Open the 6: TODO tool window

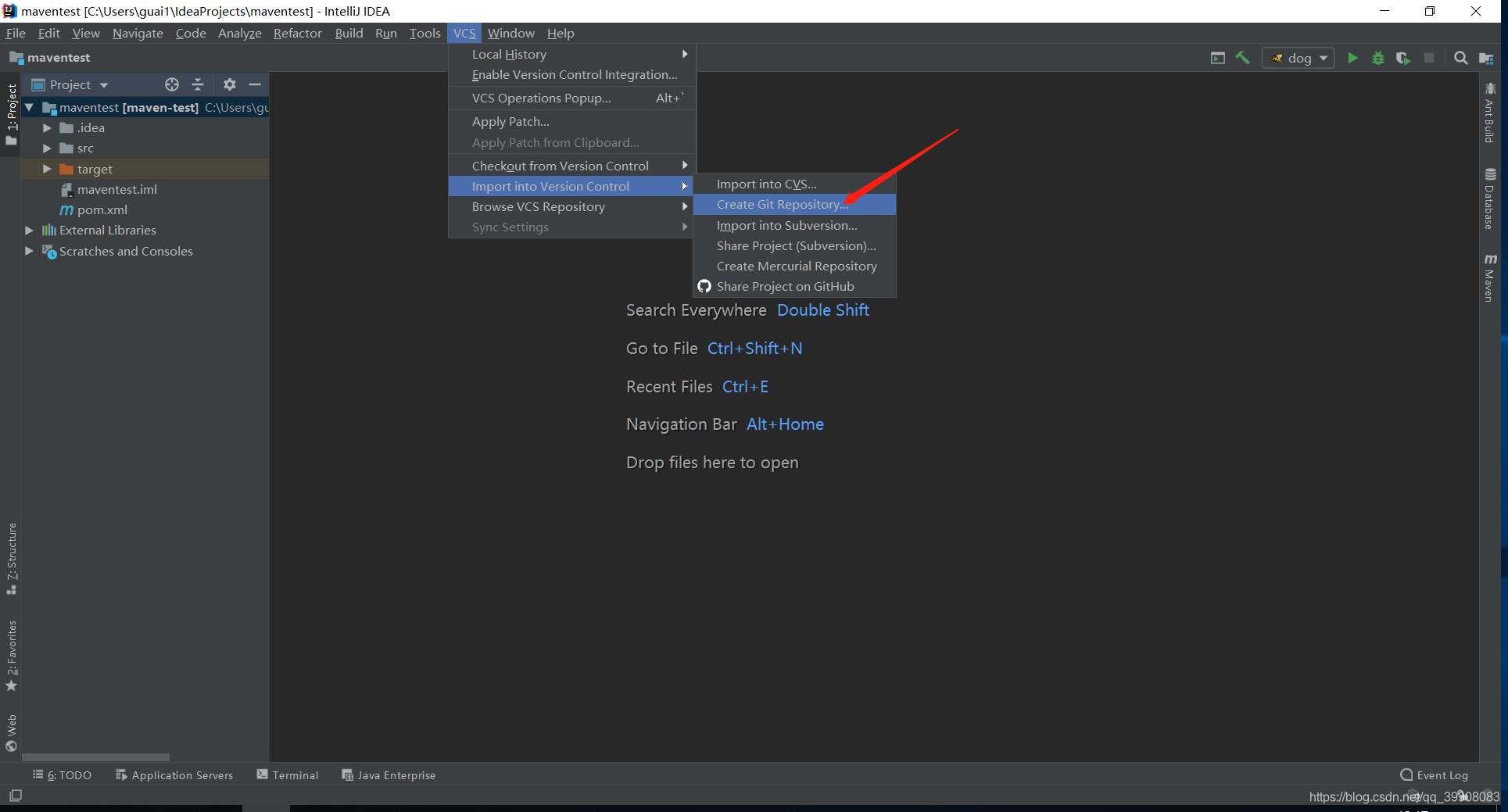pos(62,775)
